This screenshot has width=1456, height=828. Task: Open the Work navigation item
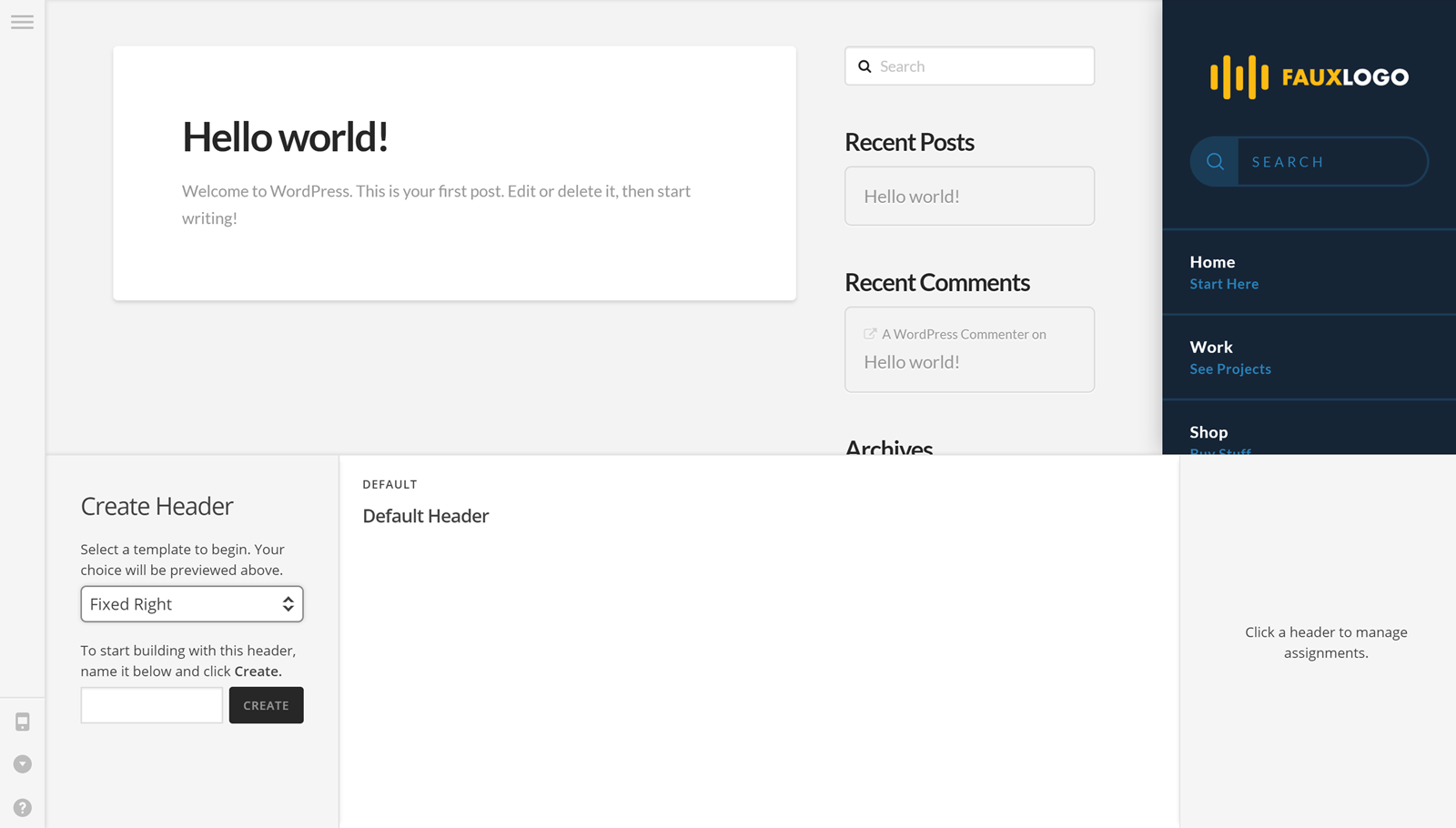(1211, 348)
